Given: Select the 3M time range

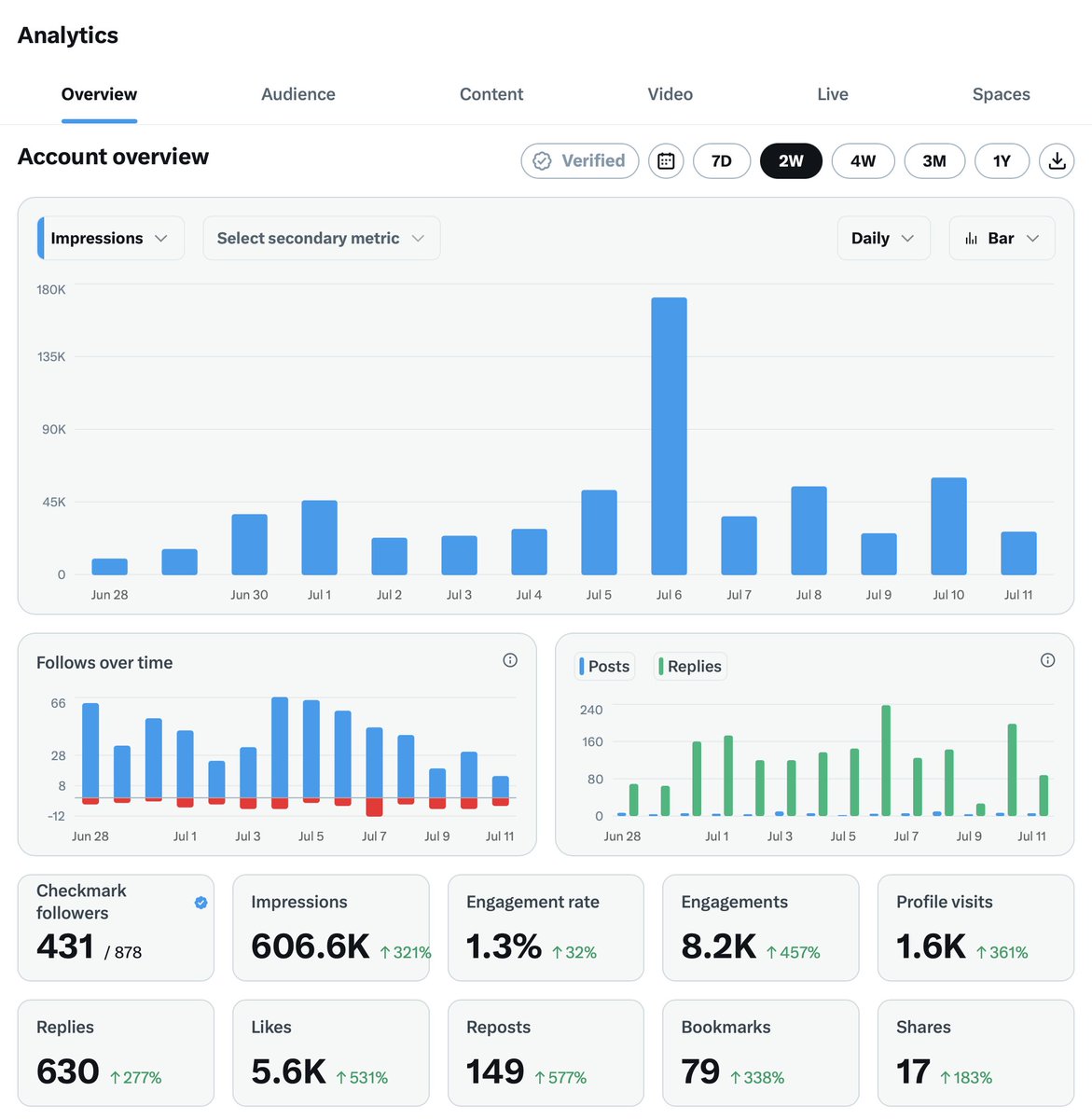Looking at the screenshot, I should point(934,160).
